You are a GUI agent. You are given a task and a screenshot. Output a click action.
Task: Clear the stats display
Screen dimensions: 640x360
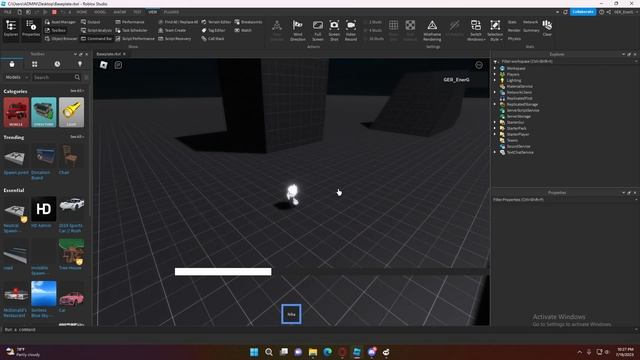547,28
